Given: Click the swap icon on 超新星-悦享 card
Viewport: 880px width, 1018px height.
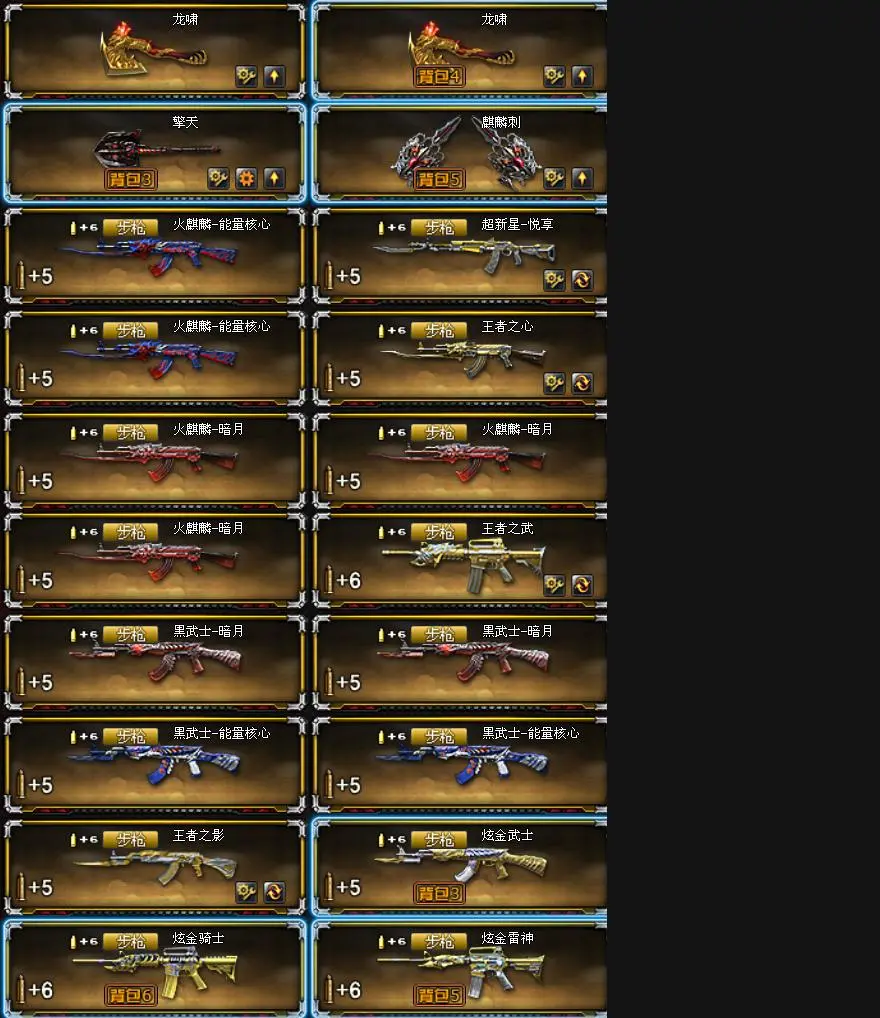Looking at the screenshot, I should click(582, 280).
